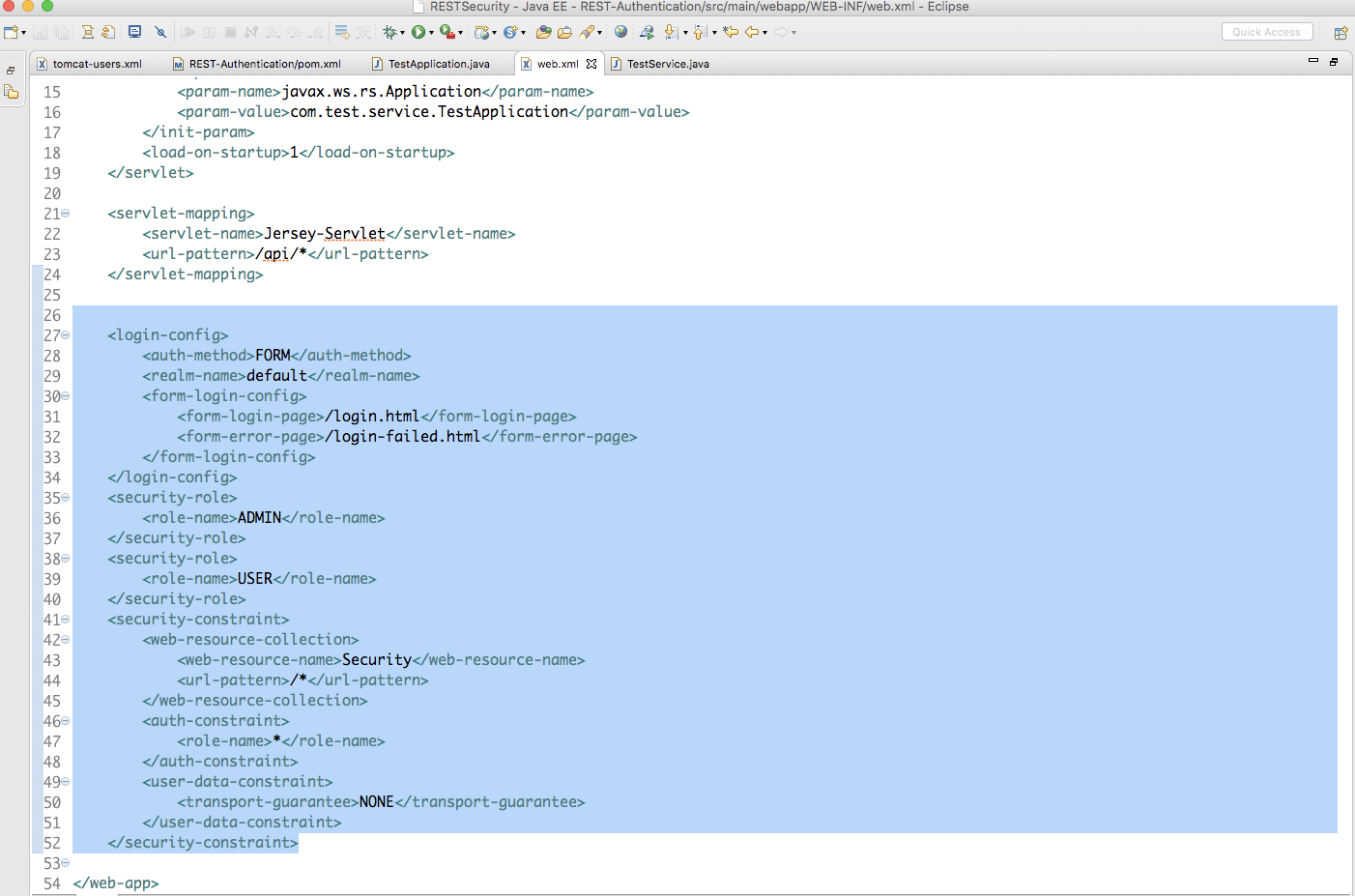
Task: Go to Last Edit Location icon
Action: point(731,32)
